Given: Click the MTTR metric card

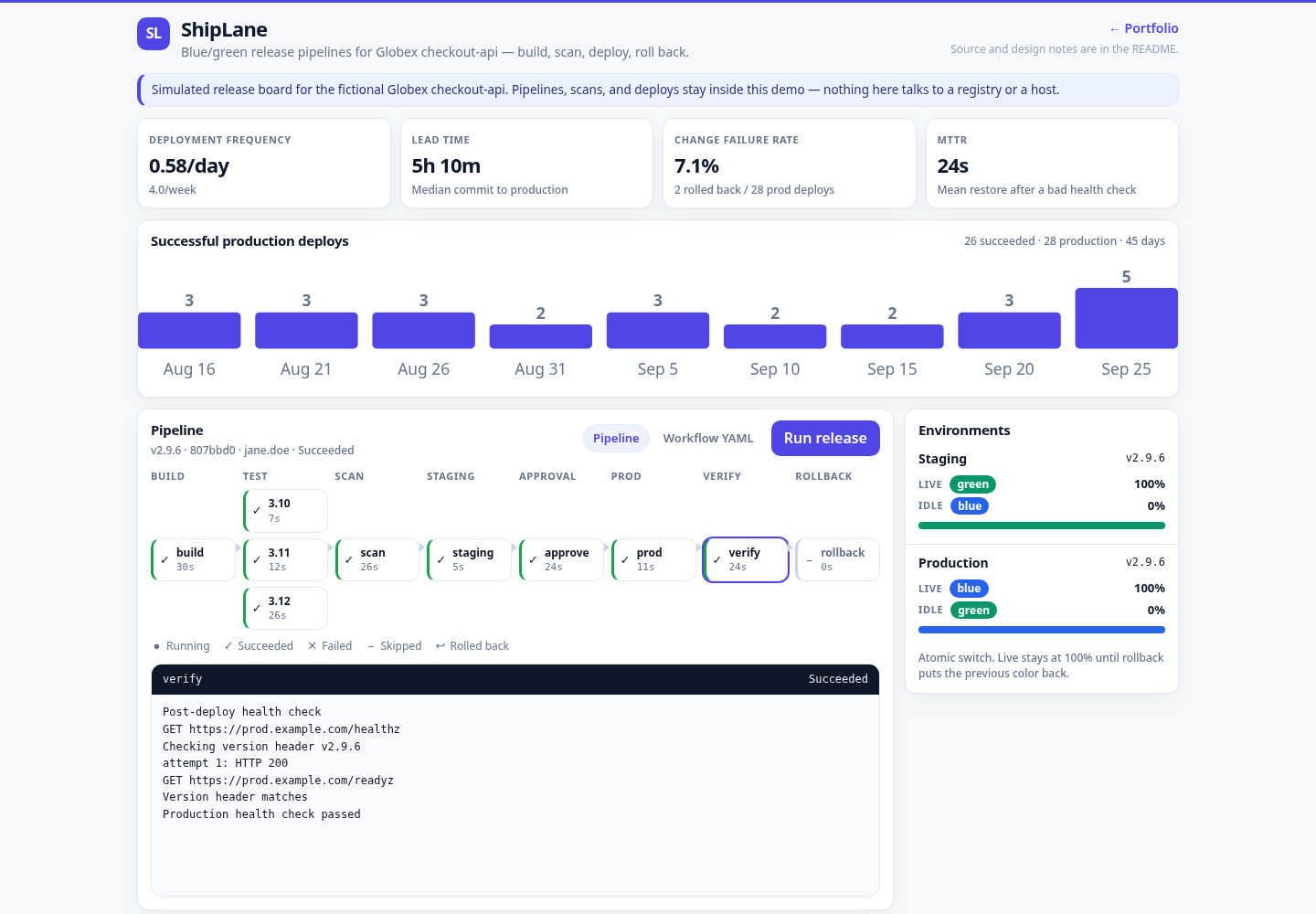Looking at the screenshot, I should click(x=1052, y=164).
